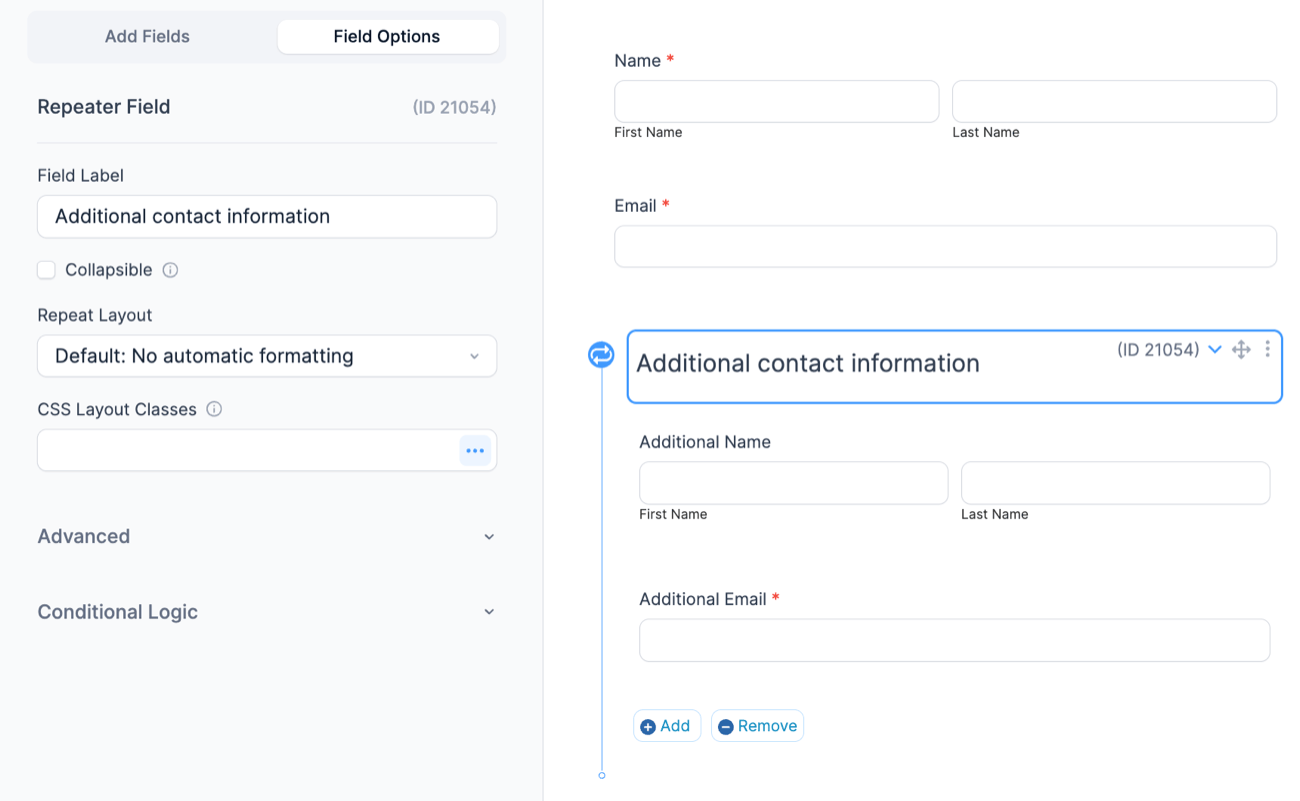This screenshot has height=801, width=1300.
Task: Select the Field Options tab
Action: (x=387, y=37)
